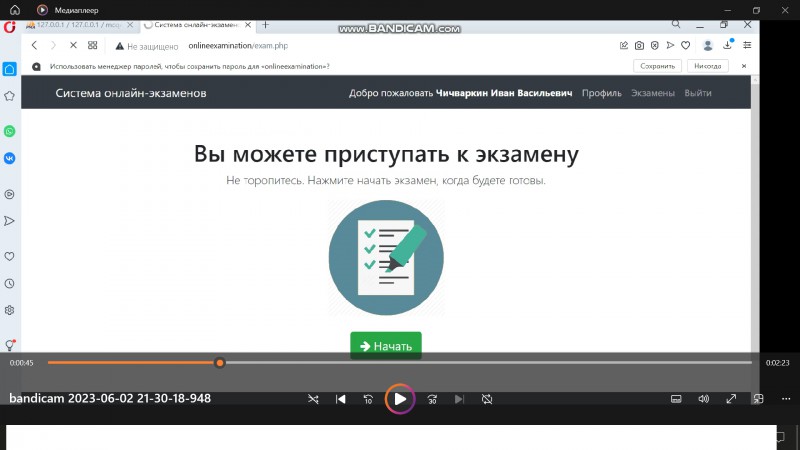Open subtitles and captions menu

676,399
